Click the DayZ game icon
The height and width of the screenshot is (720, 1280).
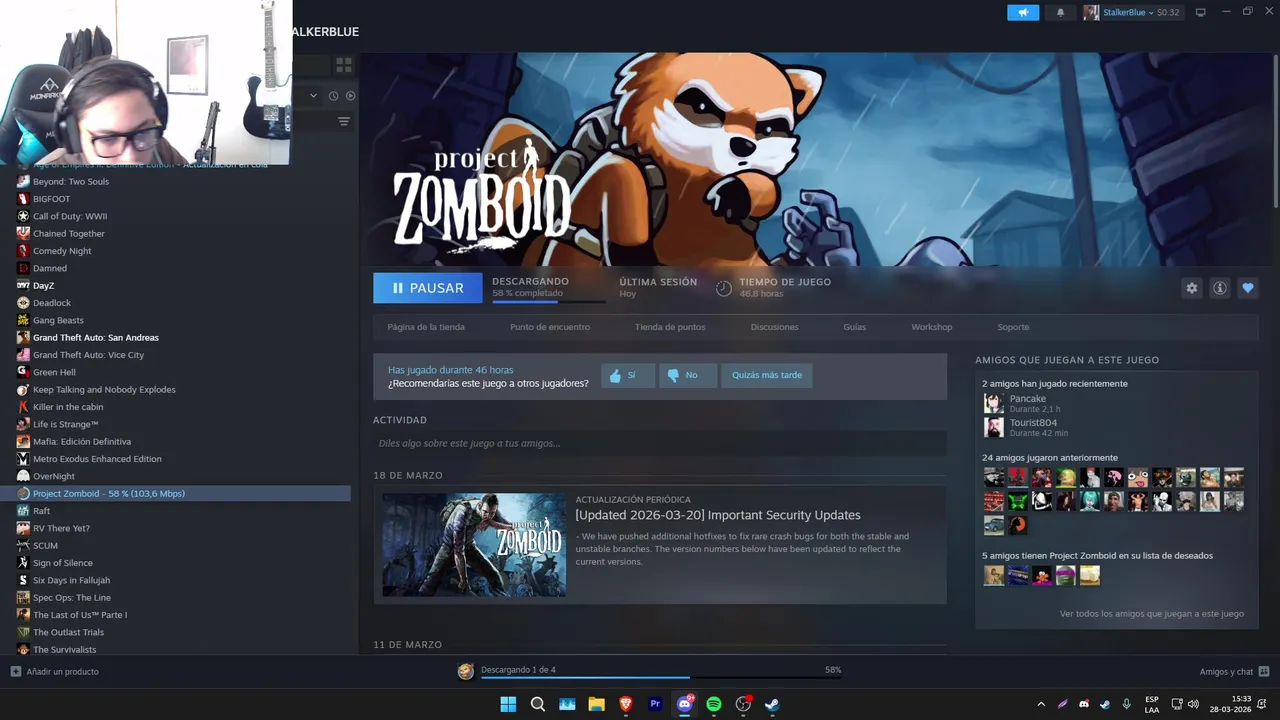point(24,285)
